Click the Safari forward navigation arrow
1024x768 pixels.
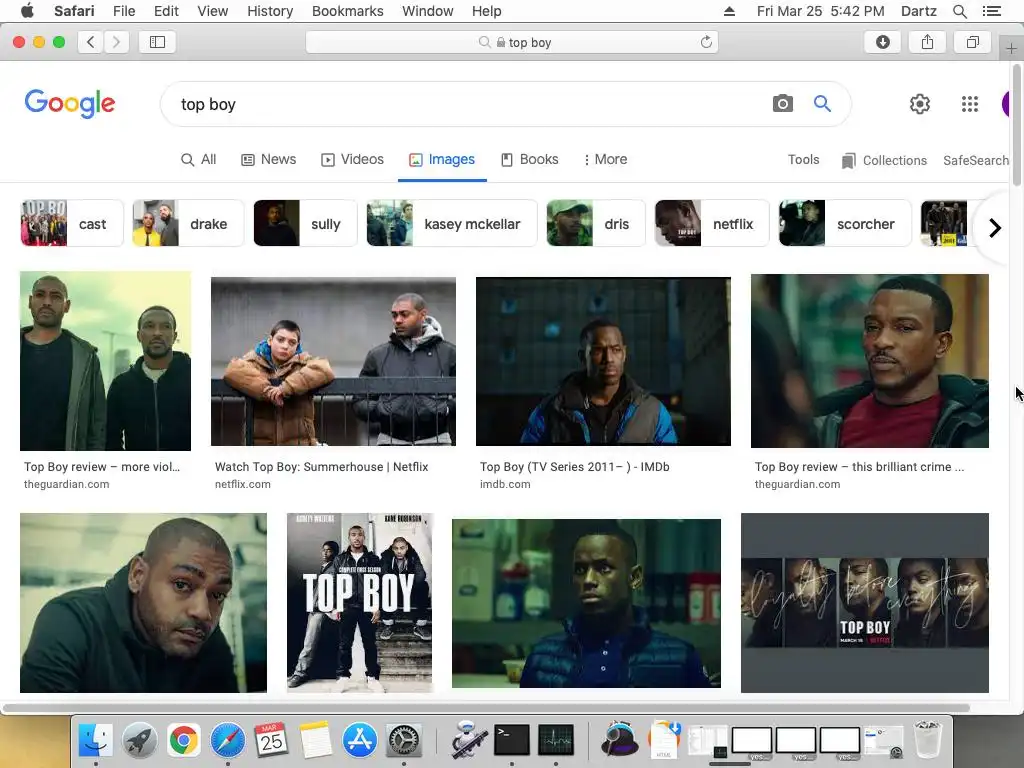116,42
